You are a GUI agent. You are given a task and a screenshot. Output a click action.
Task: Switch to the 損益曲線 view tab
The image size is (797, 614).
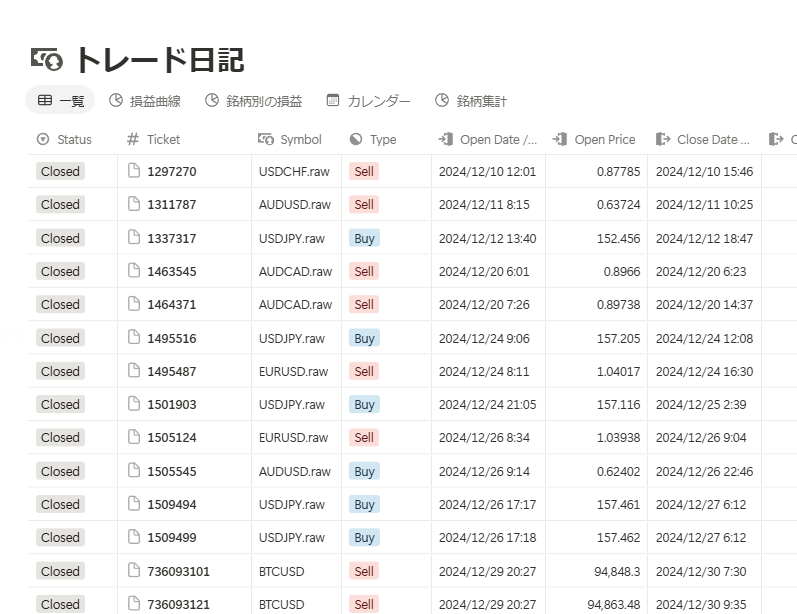(145, 101)
